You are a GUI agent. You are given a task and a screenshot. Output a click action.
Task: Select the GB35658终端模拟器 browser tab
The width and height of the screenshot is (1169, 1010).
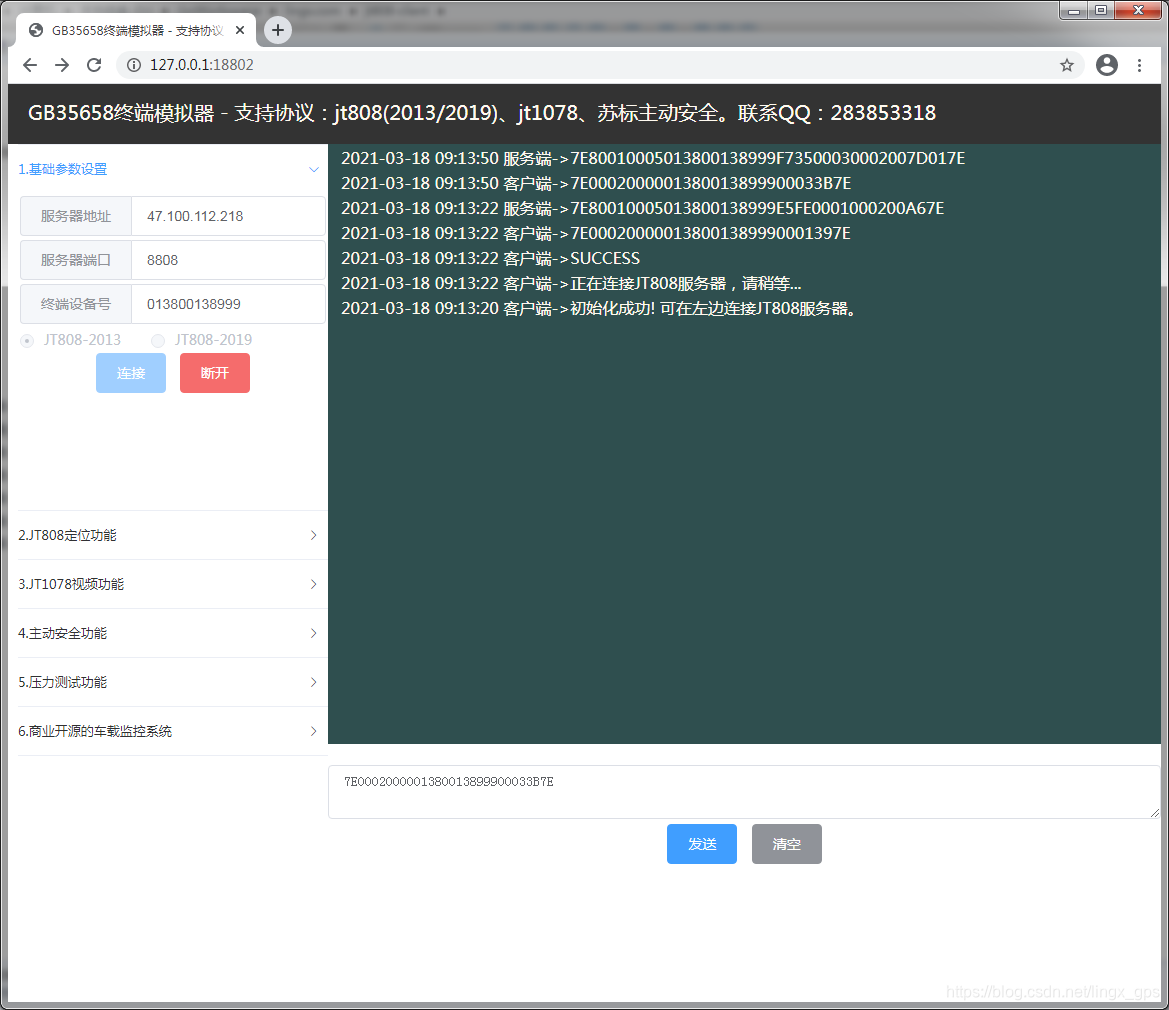click(136, 31)
